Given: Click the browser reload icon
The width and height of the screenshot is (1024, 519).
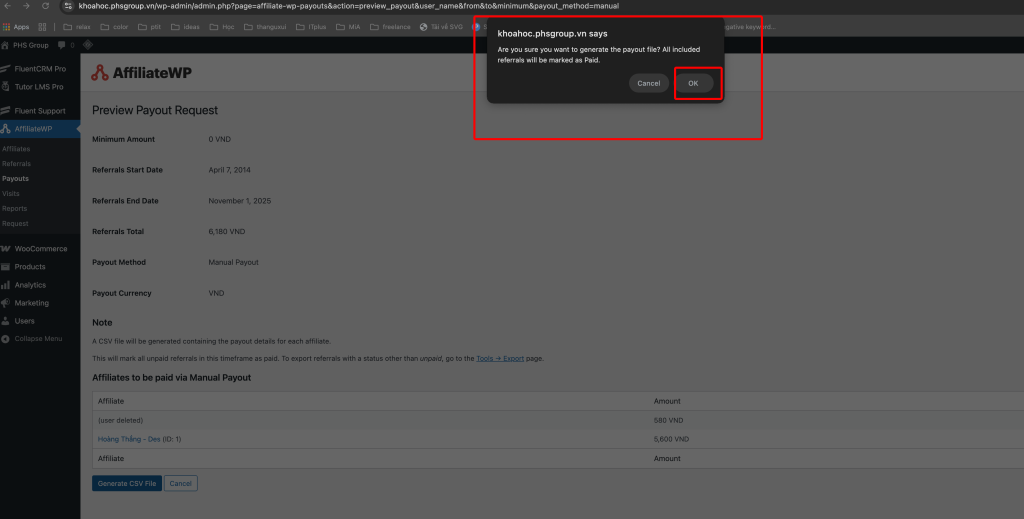Looking at the screenshot, I should coord(43,6).
